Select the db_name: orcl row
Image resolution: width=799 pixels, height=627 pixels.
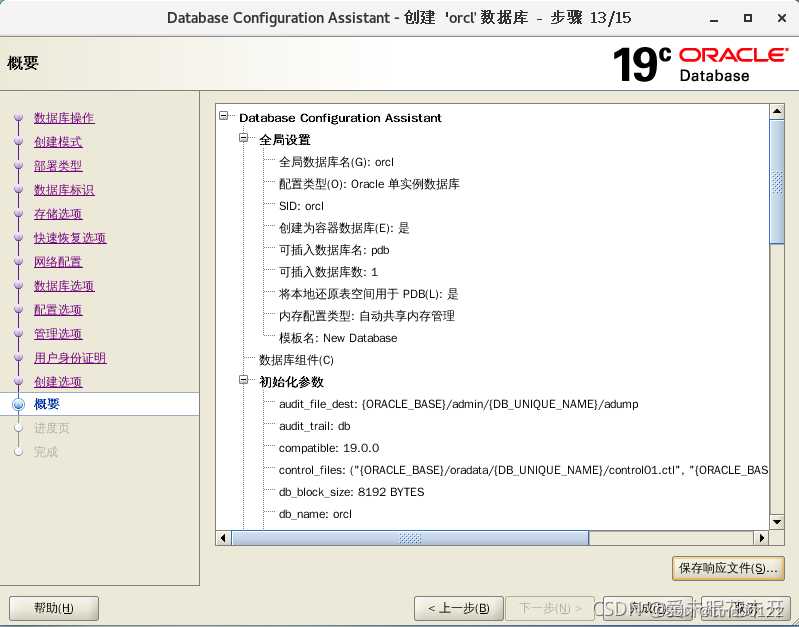coord(315,514)
